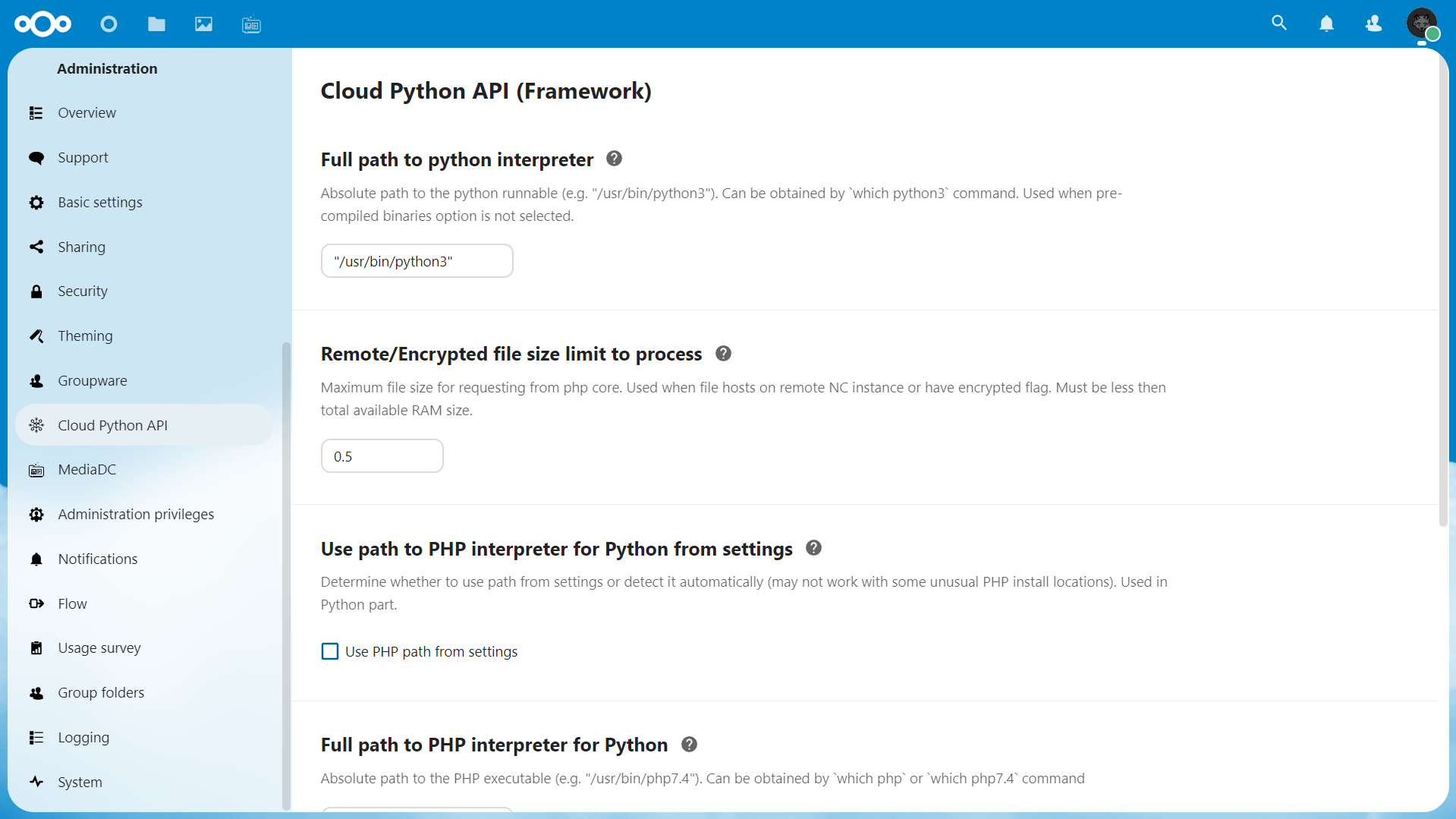1456x819 pixels.
Task: Open Security settings in sidebar
Action: (83, 291)
